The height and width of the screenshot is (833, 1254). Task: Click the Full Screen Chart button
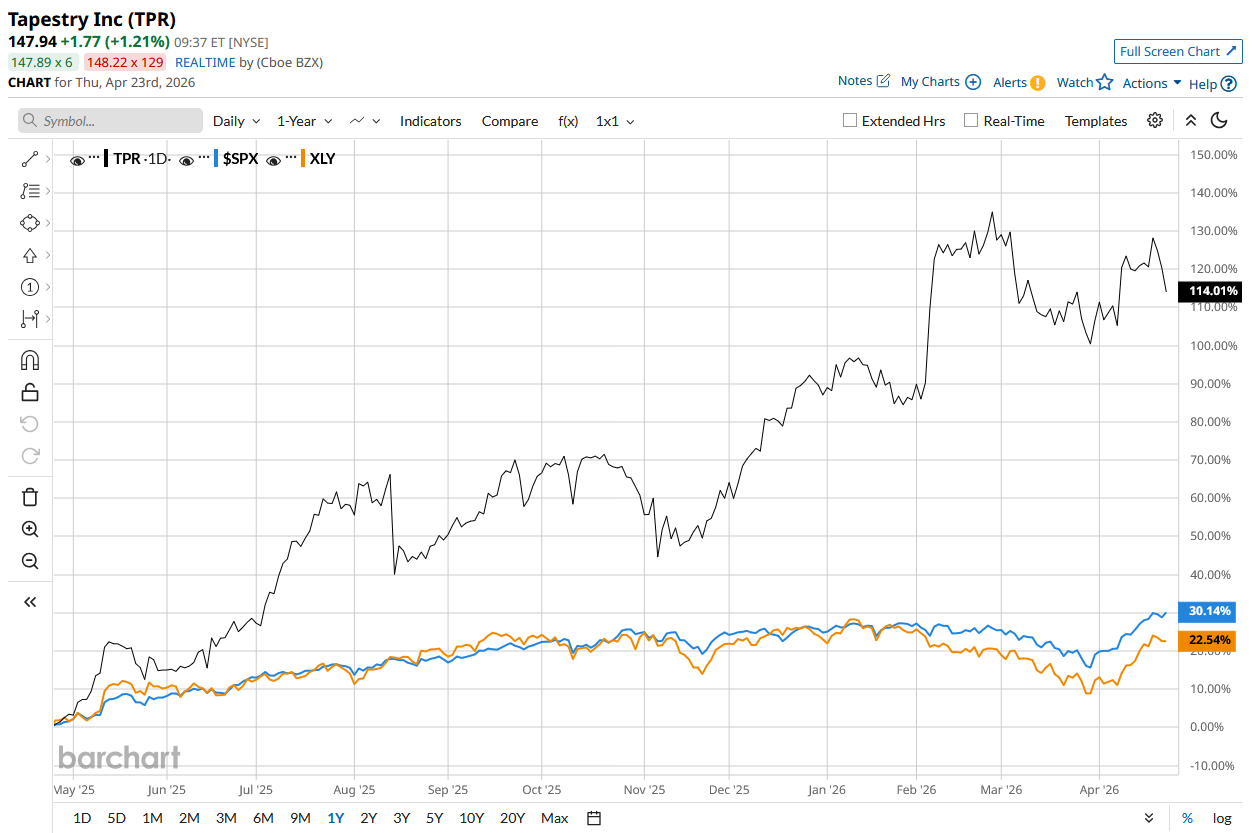click(x=1177, y=52)
